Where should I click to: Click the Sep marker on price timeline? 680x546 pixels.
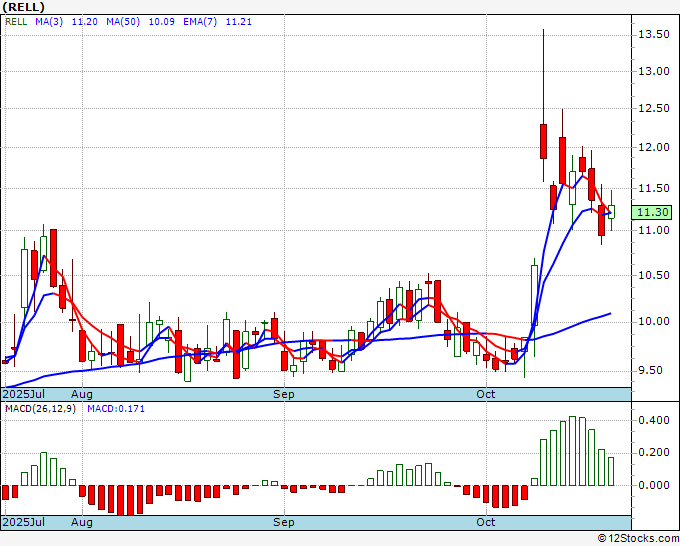point(284,394)
